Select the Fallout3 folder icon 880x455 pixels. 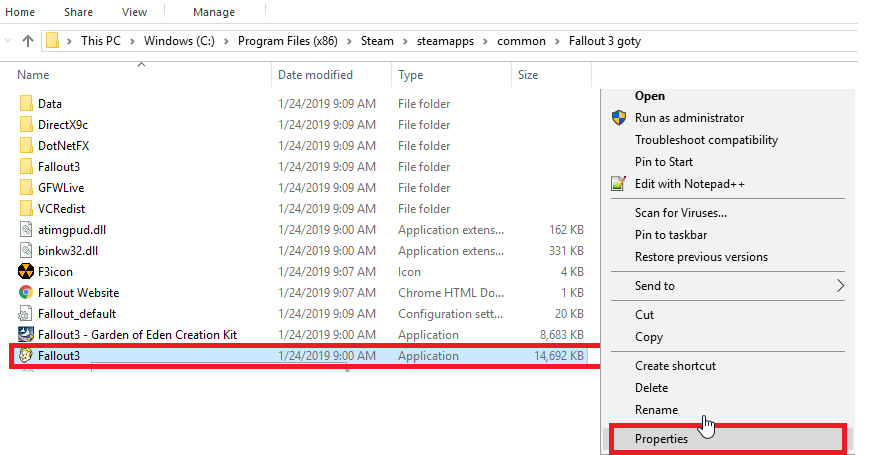click(26, 167)
